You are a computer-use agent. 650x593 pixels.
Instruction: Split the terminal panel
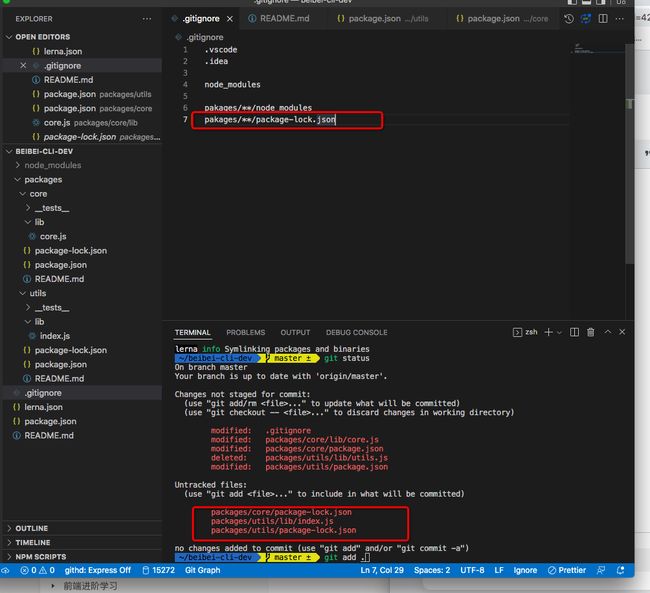pos(574,332)
